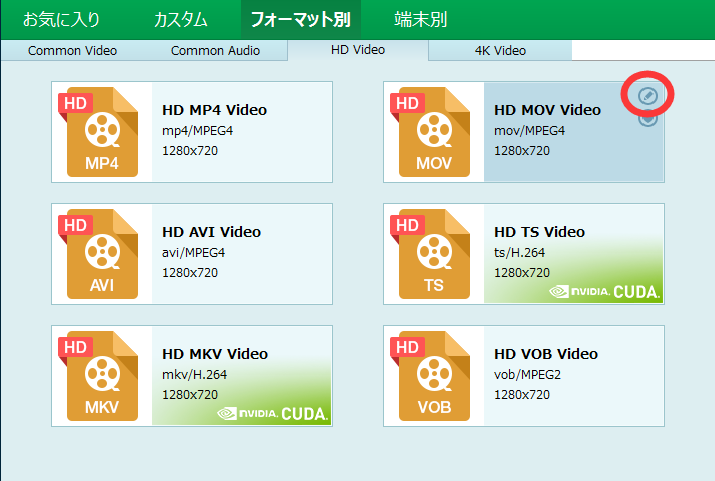This screenshot has height=481, width=715.
Task: Click the mov/MPEG4 codec text
Action: click(529, 131)
